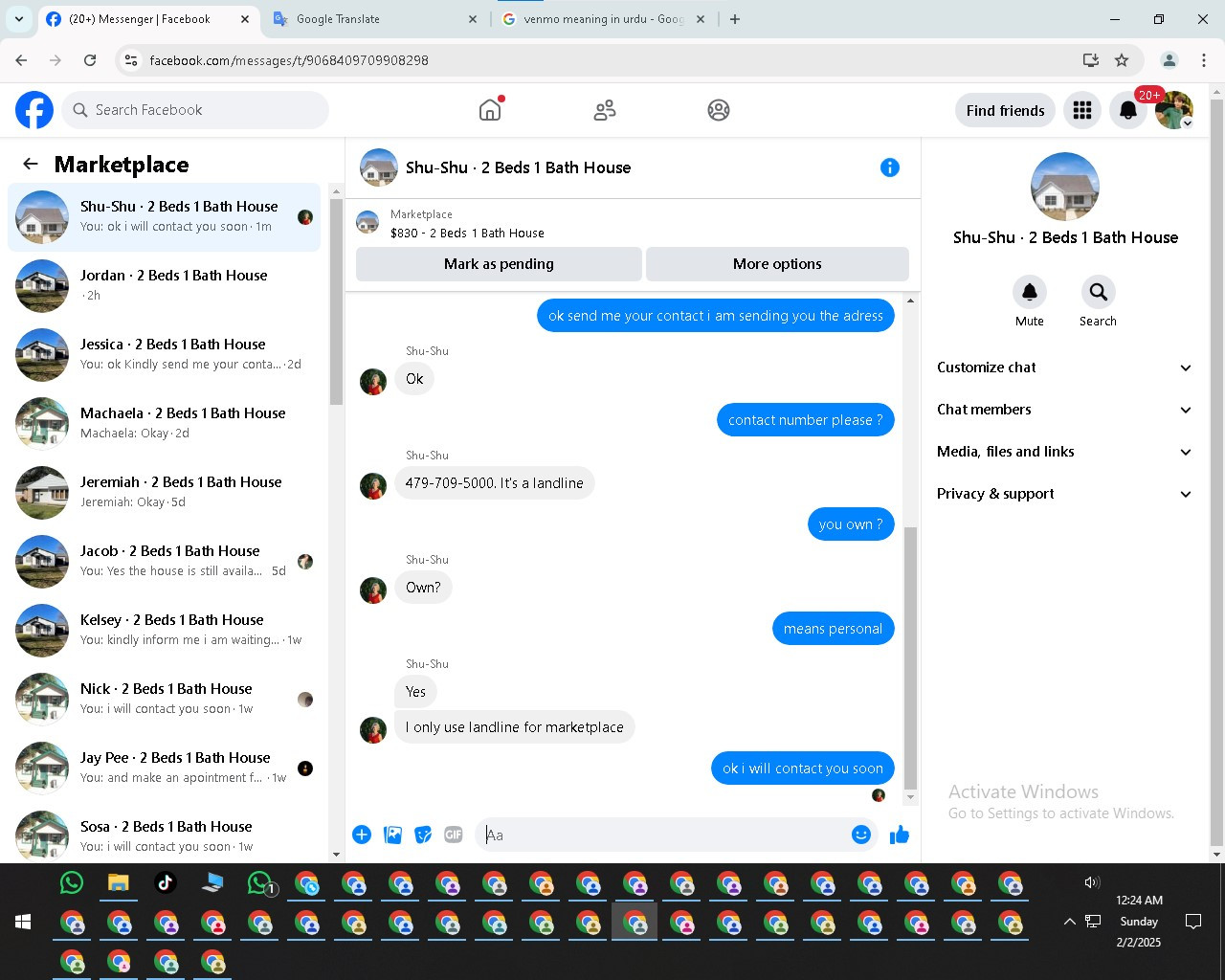Click the 'I only use landline for marketplace' message

point(514,727)
